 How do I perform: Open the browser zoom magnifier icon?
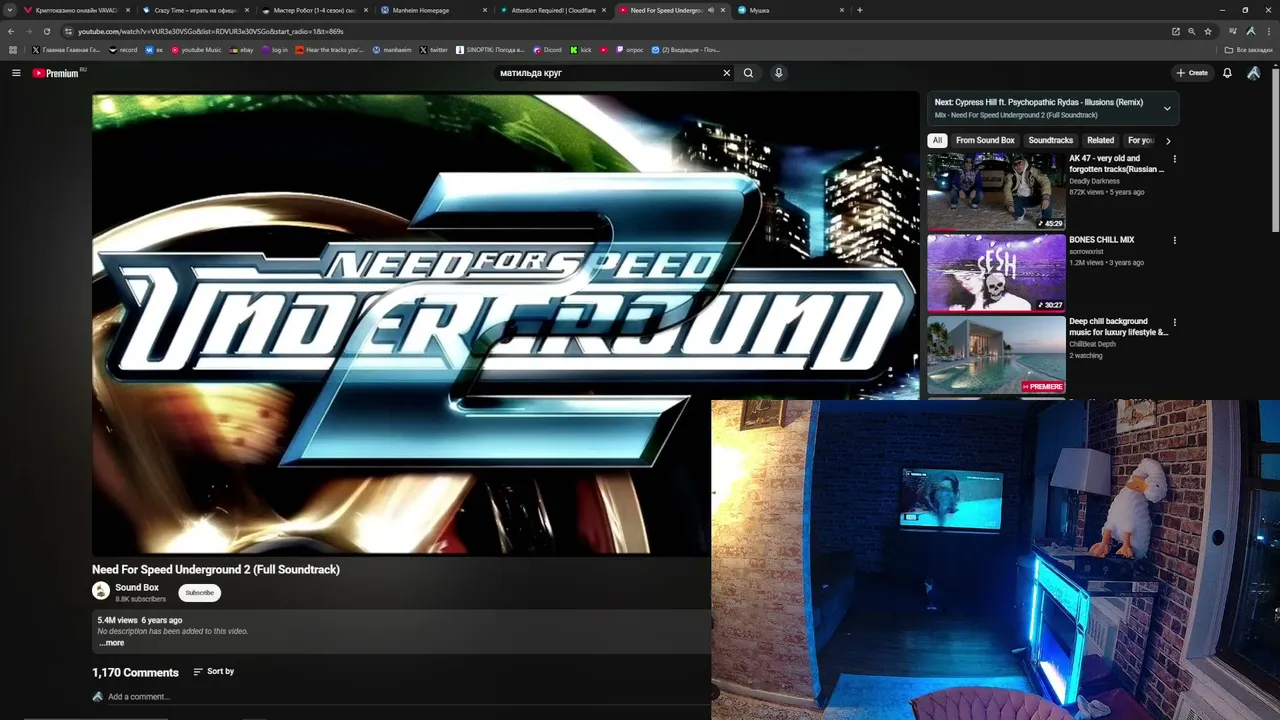(1191, 31)
